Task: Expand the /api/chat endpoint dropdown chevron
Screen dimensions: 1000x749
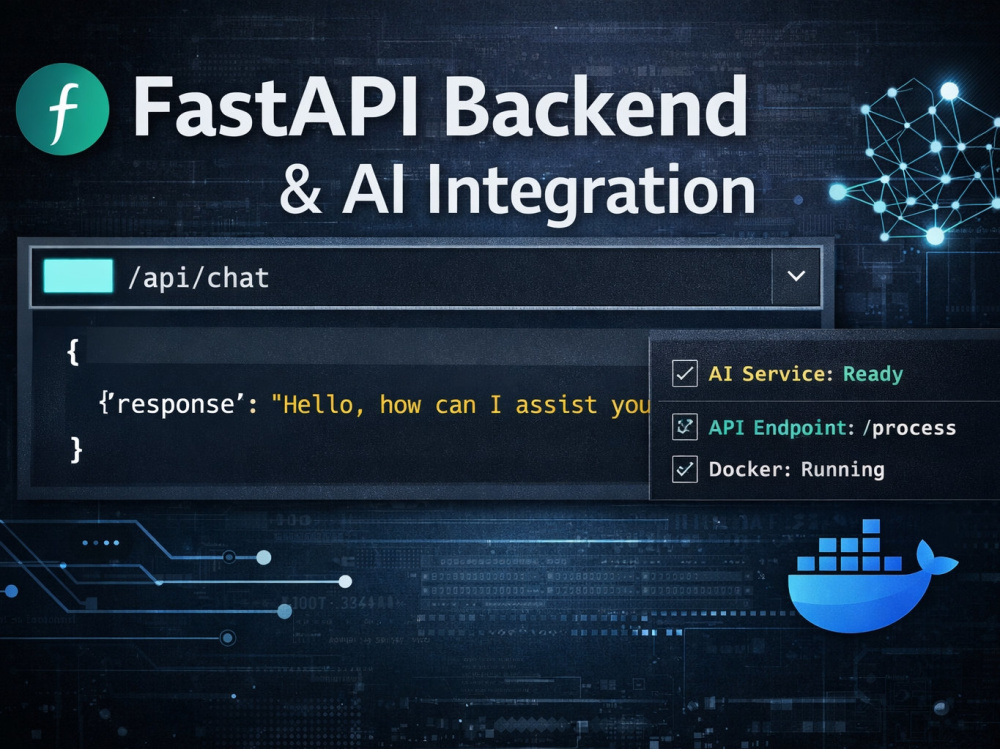Action: [x=796, y=276]
